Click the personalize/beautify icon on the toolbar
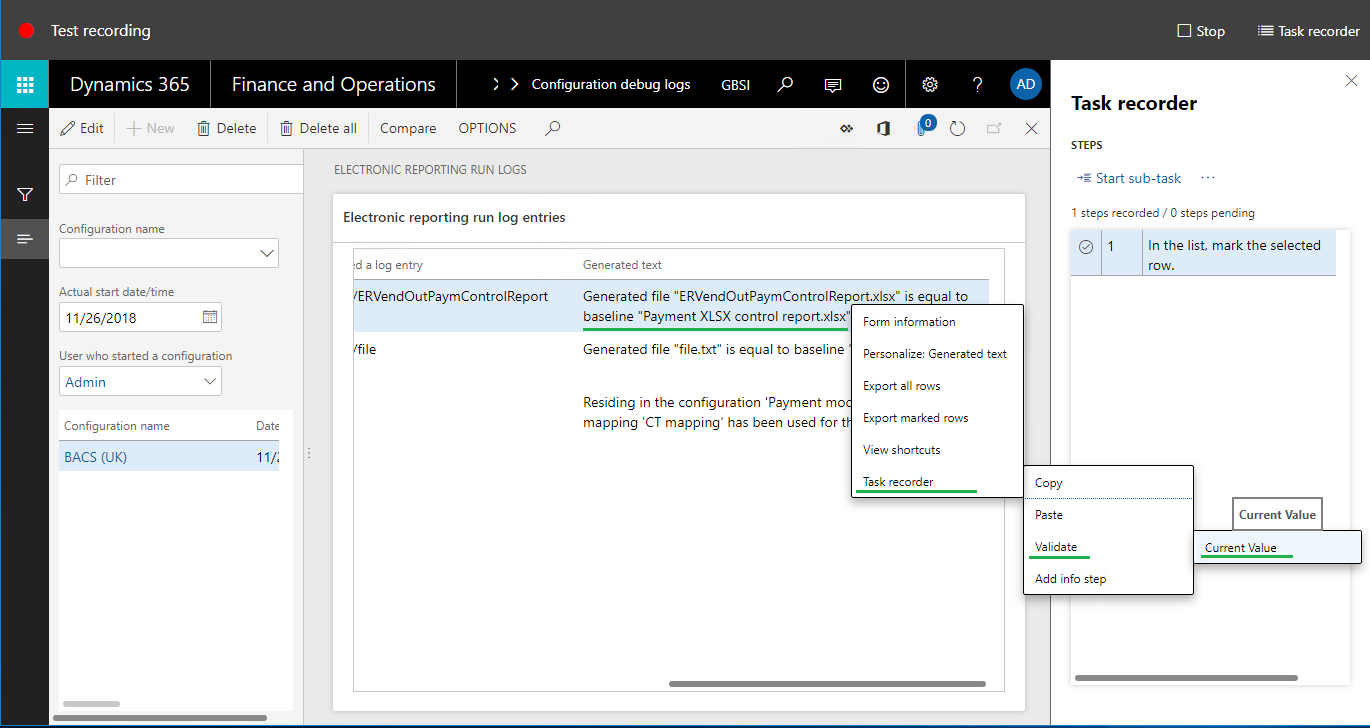 pos(846,128)
